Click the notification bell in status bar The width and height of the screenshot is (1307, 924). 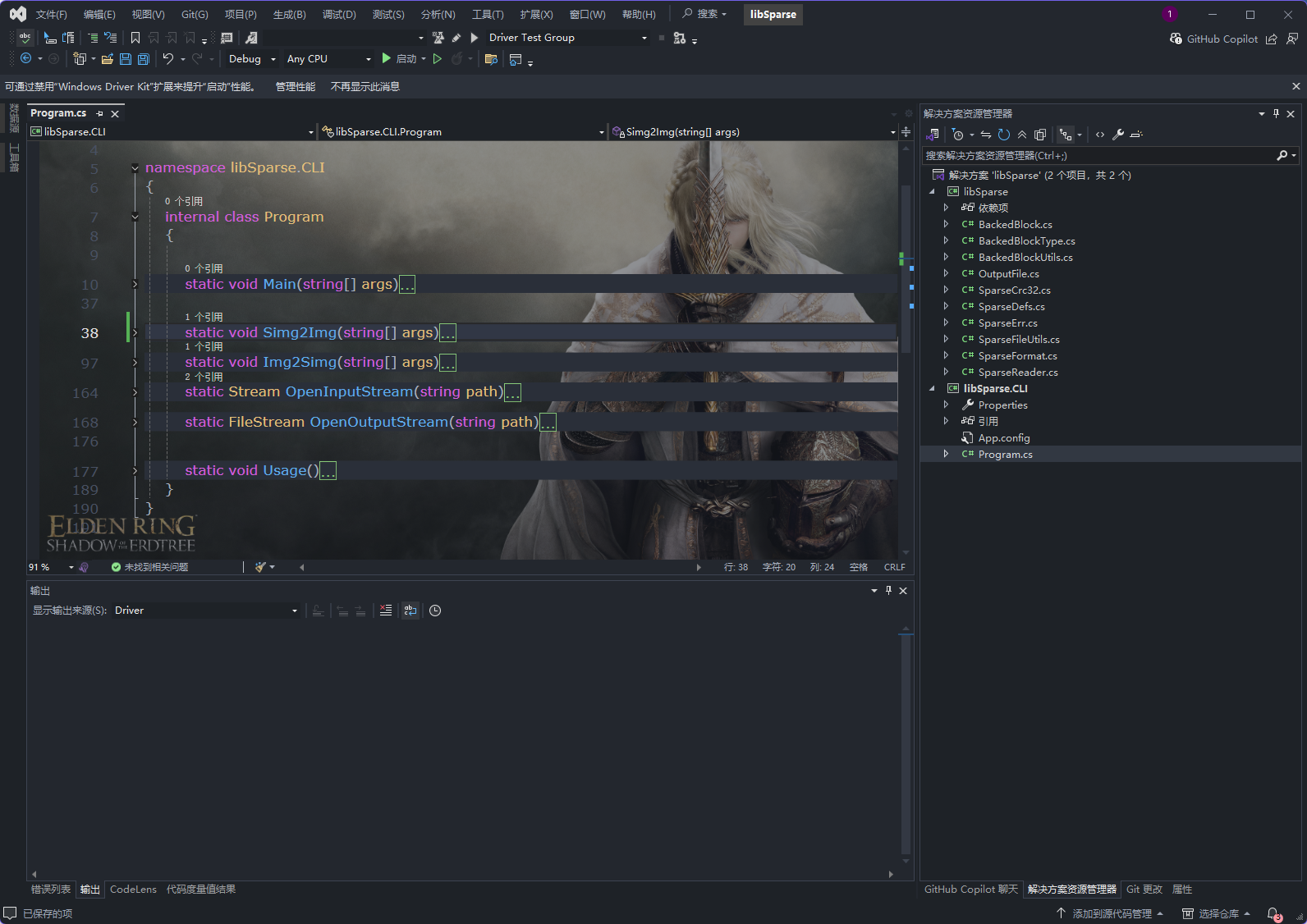(x=1273, y=913)
